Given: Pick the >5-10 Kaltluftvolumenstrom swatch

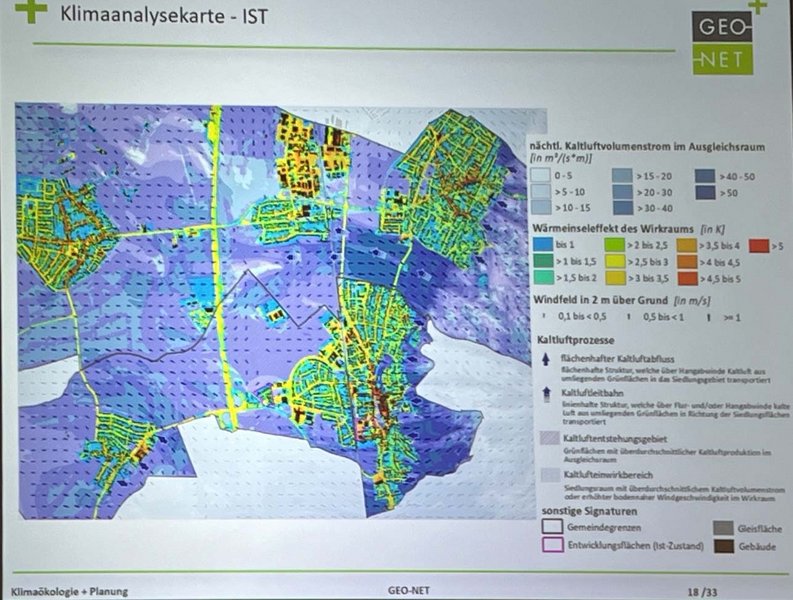Looking at the screenshot, I should tap(540, 191).
